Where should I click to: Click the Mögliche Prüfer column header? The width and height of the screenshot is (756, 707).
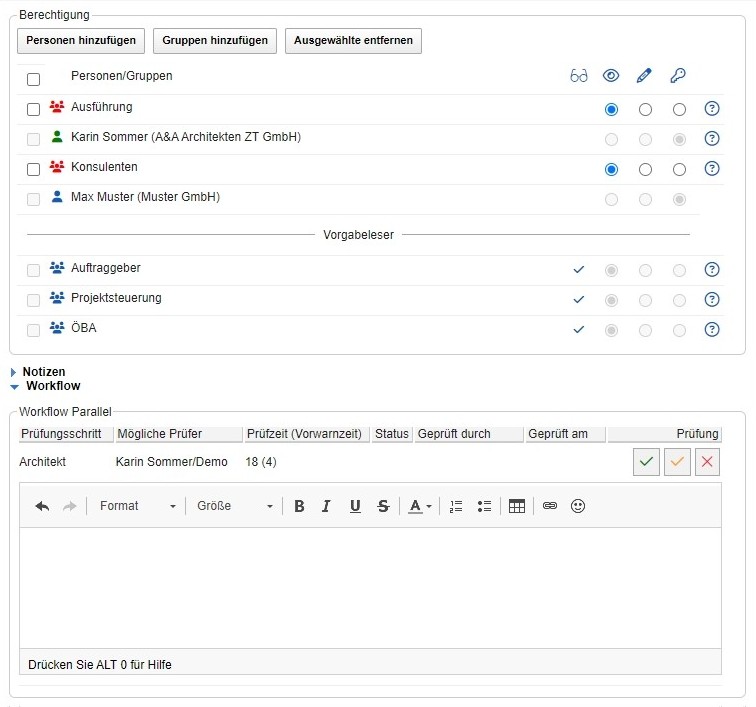179,434
